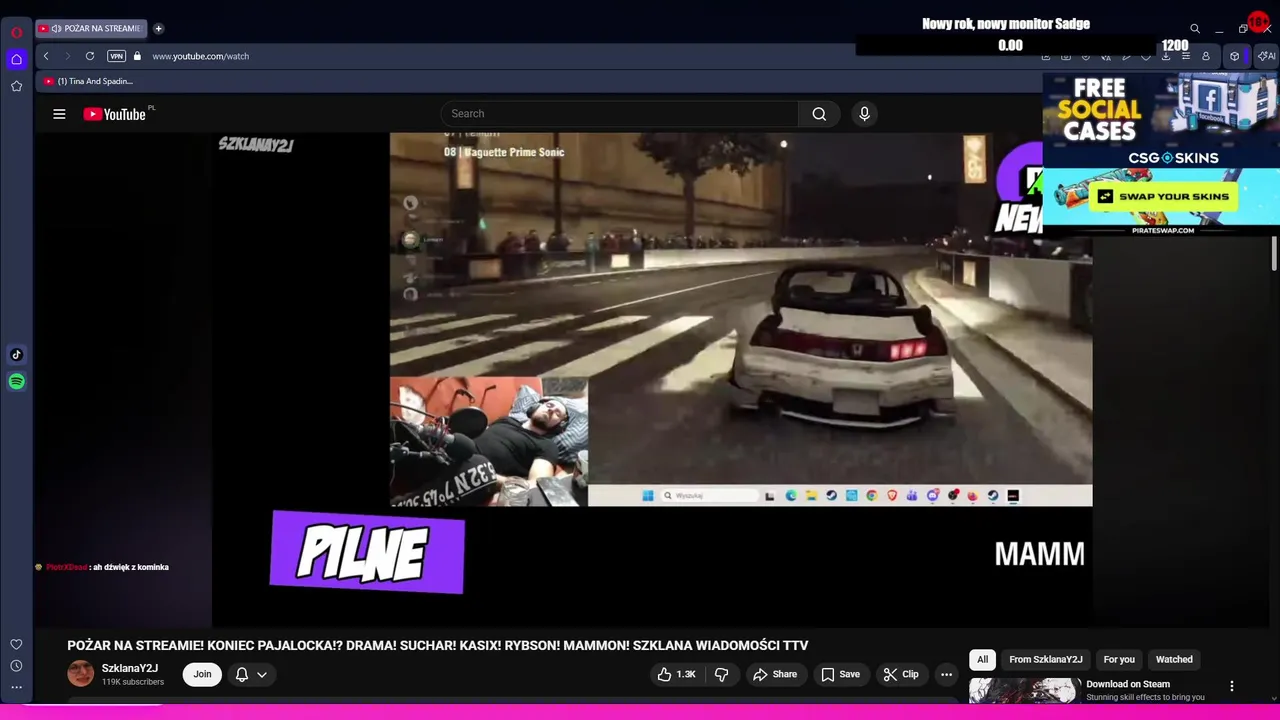Toggle the VPN badge in address bar
This screenshot has width=1280, height=720.
(116, 56)
